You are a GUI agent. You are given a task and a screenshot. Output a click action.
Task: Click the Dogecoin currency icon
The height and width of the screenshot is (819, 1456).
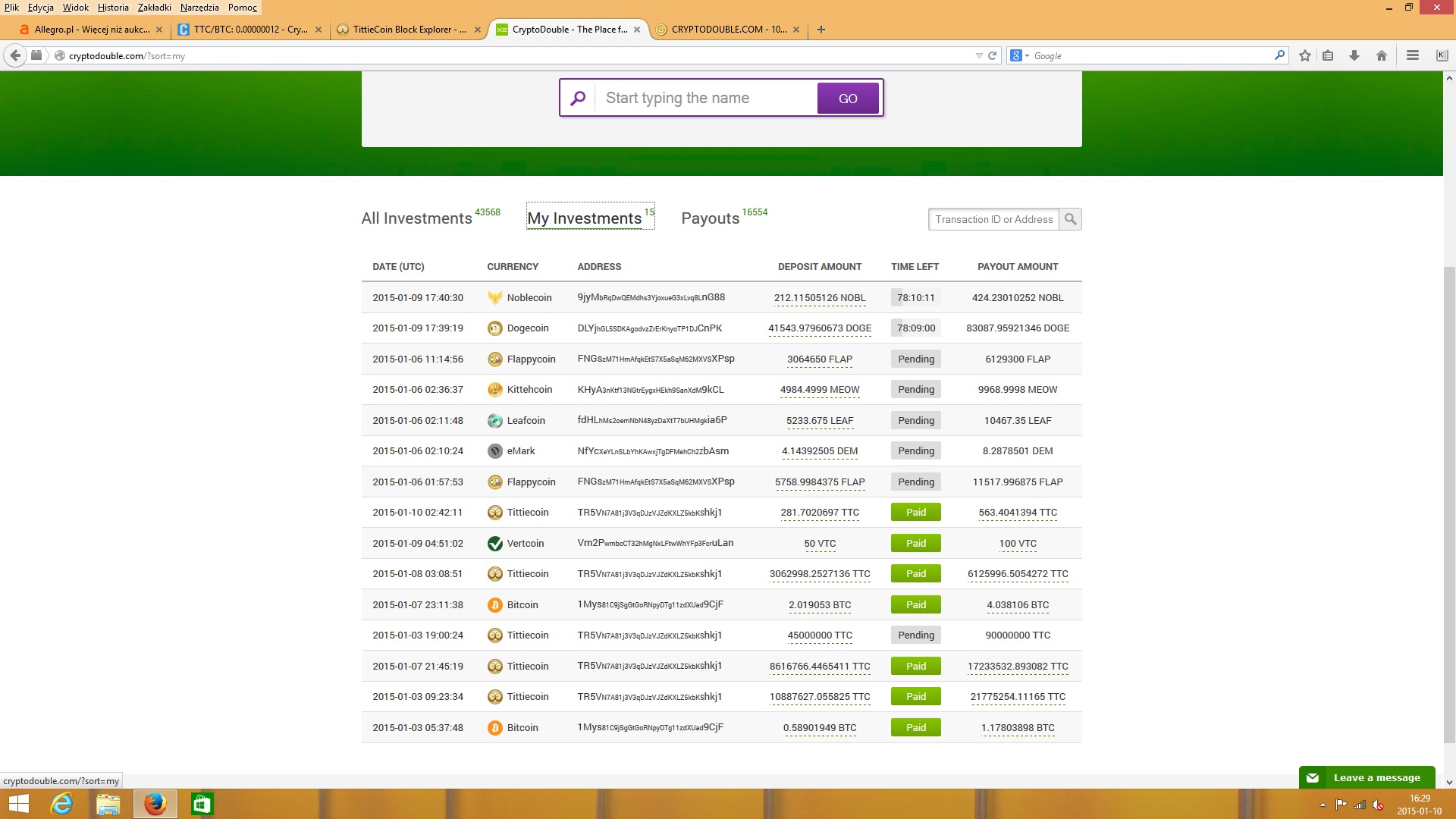tap(495, 328)
